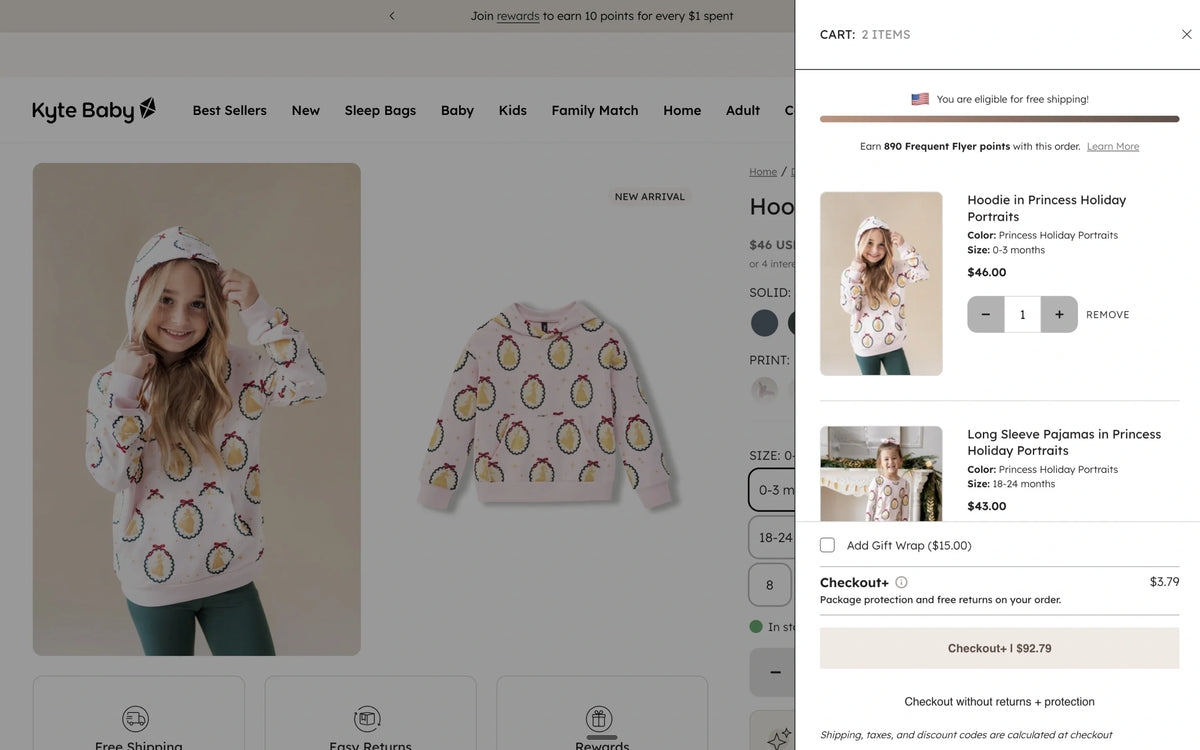The height and width of the screenshot is (750, 1200).
Task: Click the US flag icon in cart
Action: click(920, 99)
